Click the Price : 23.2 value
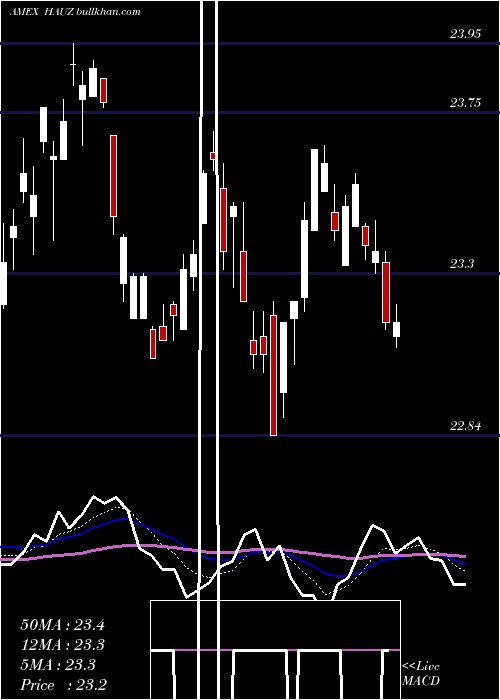500x700 pixels. (63, 685)
